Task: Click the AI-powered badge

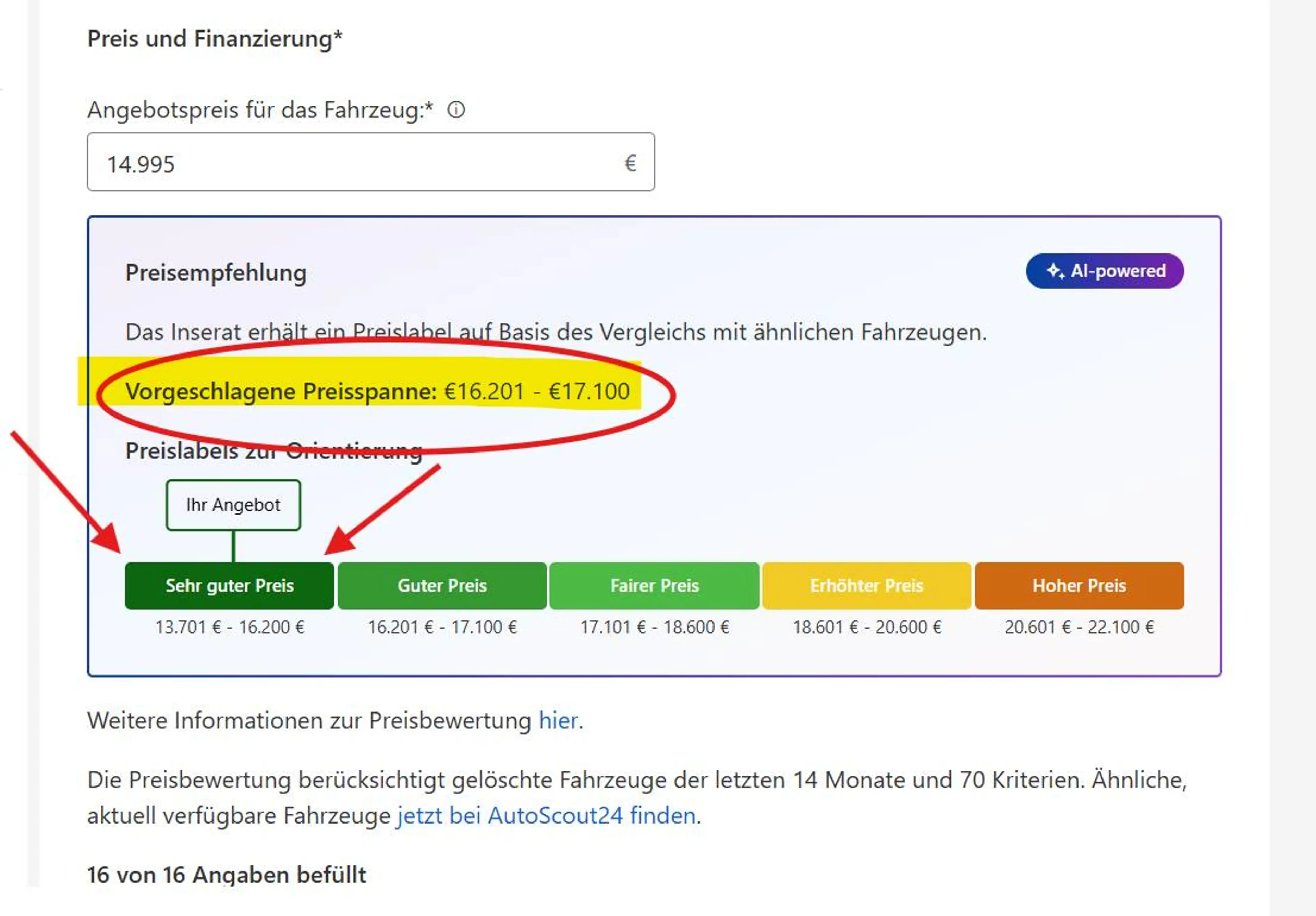Action: [x=1105, y=271]
